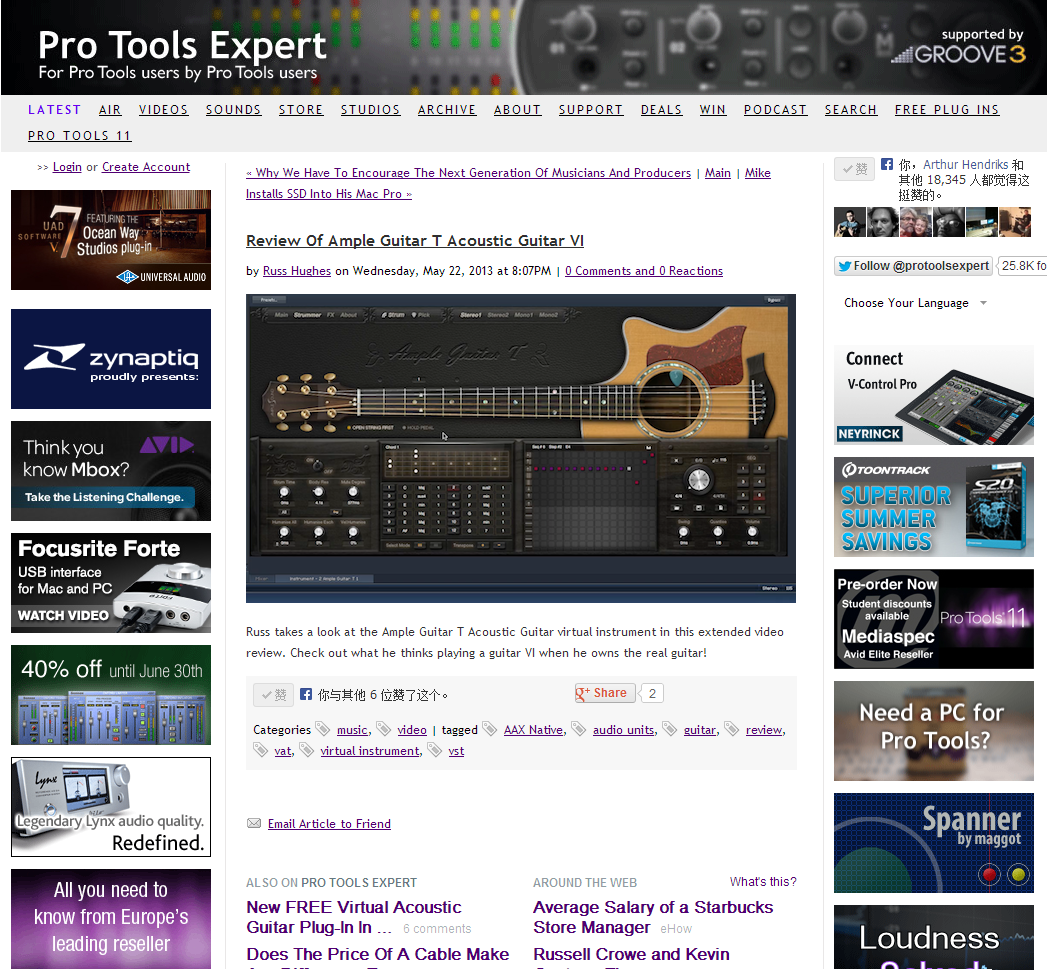Open the SEARCH navigation item
Image resolution: width=1047 pixels, height=970 pixels.
click(851, 109)
